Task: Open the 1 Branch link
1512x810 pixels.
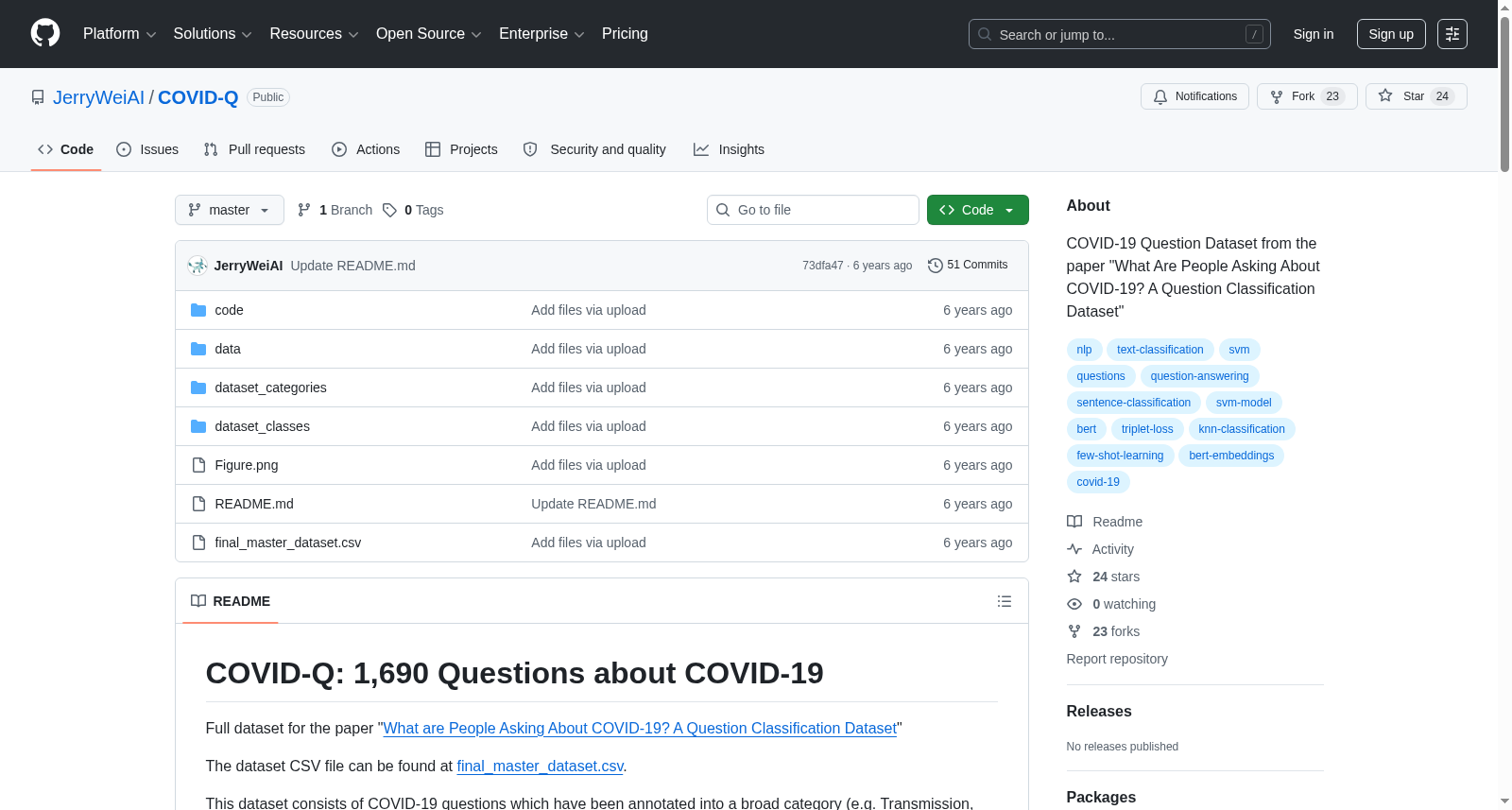Action: point(335,210)
